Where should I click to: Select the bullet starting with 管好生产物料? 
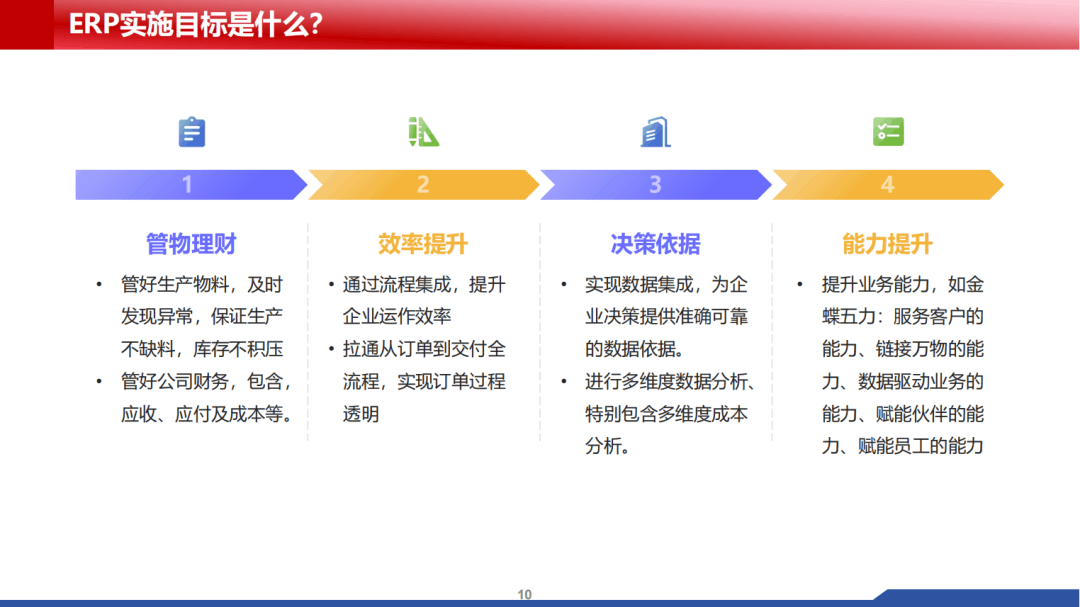point(202,317)
